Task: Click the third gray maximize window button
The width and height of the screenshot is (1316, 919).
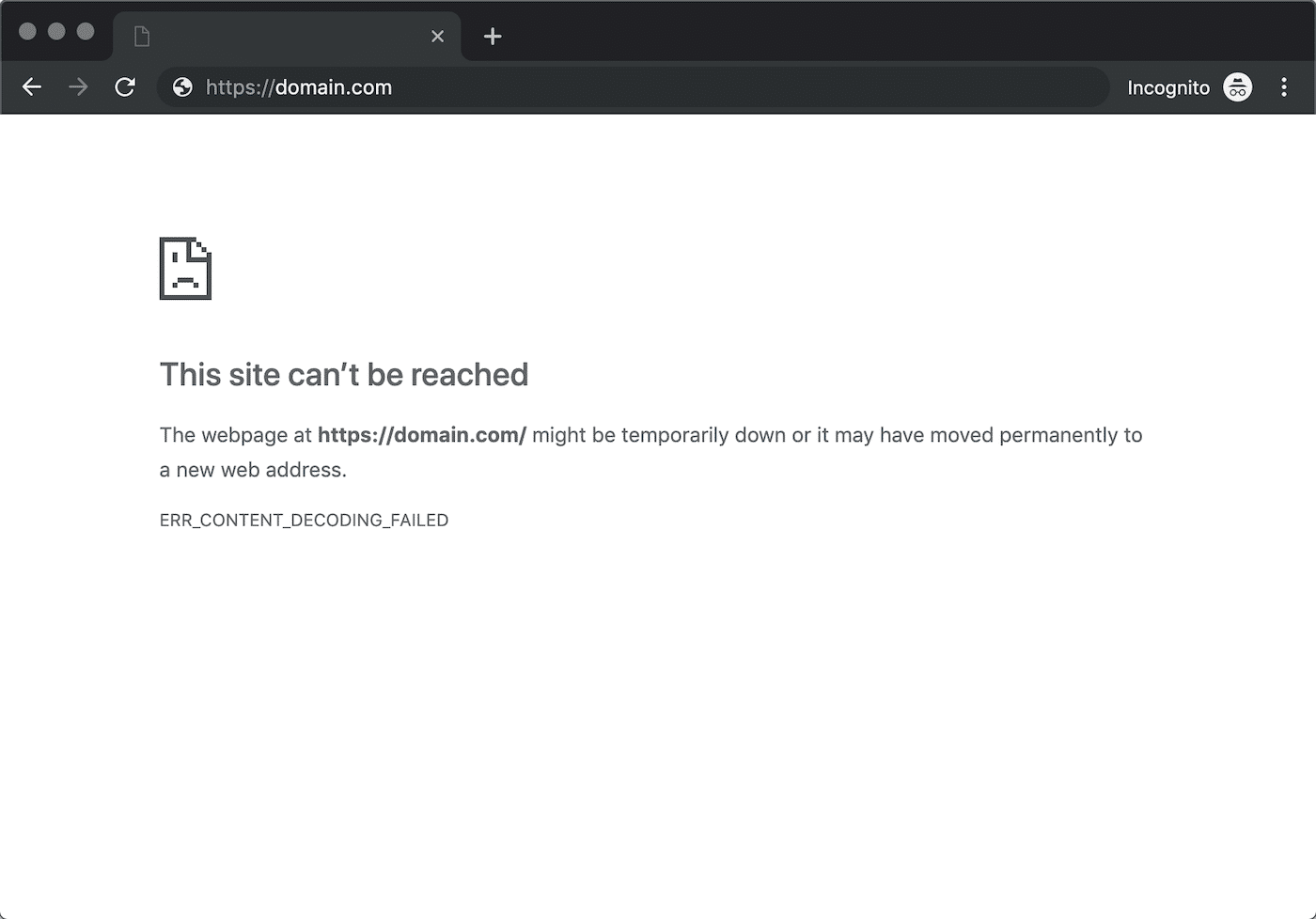Action: click(x=86, y=32)
